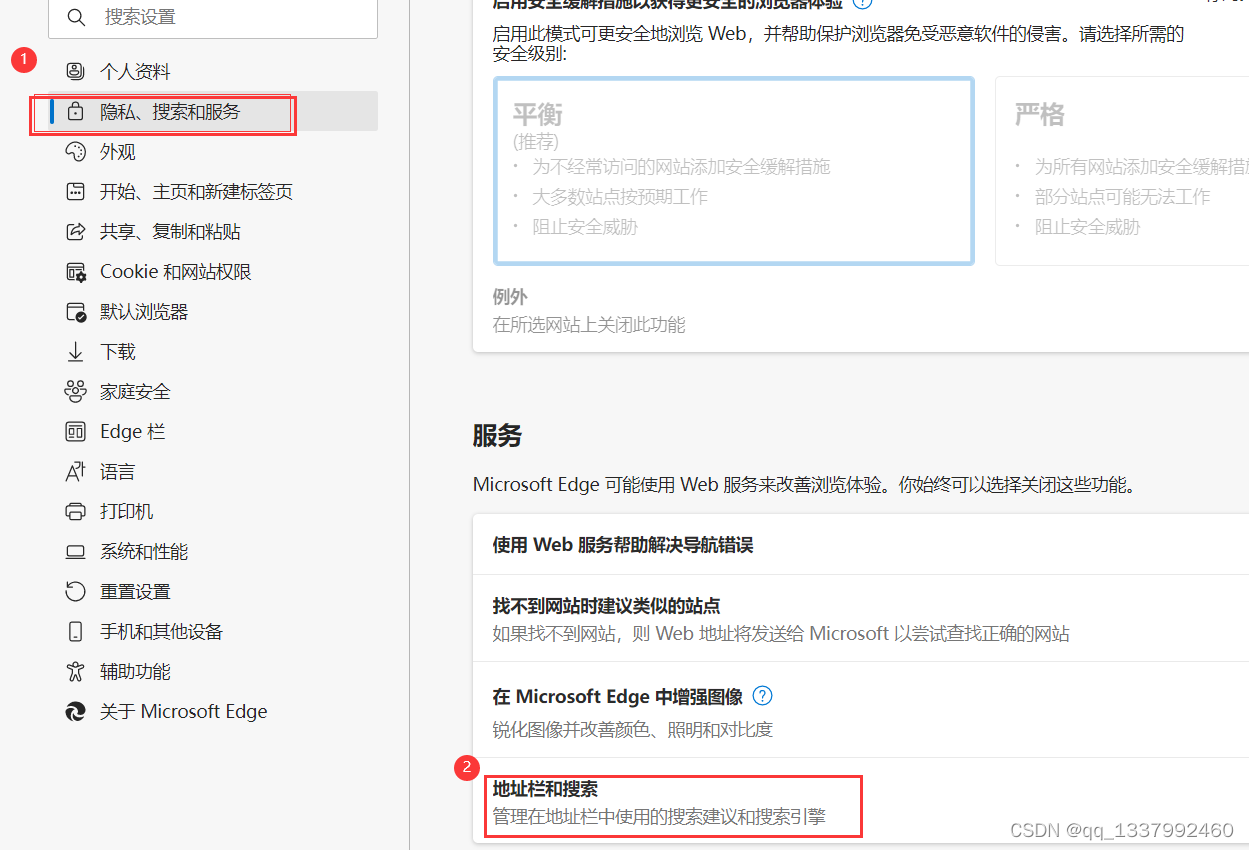Click help icon beside 在 Microsoft Edge 中增强图像
Viewport: 1249px width, 850px height.
click(762, 696)
